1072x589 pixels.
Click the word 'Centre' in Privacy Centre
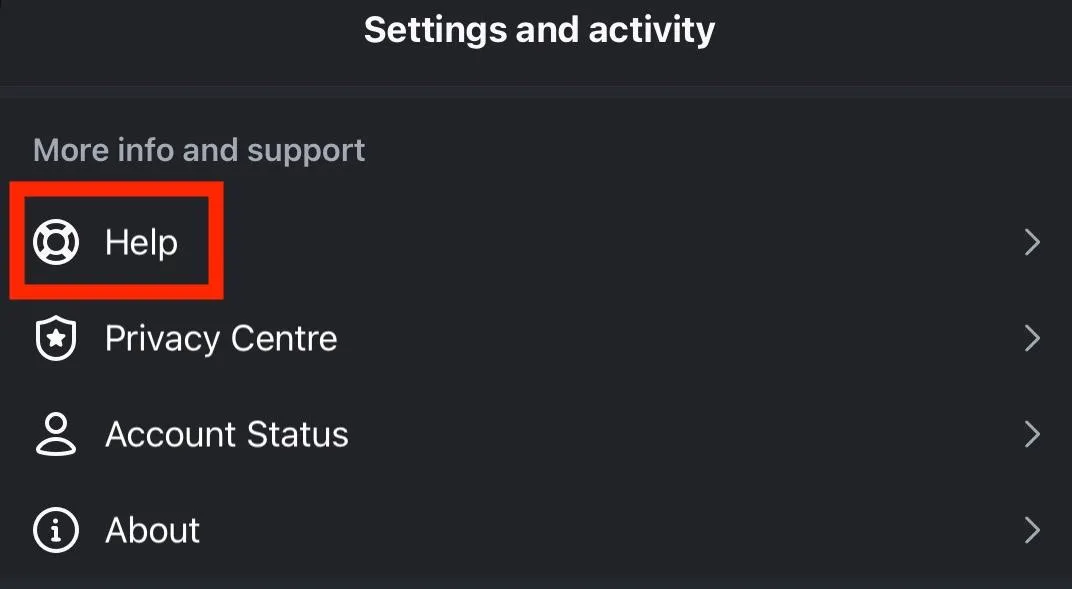tap(284, 339)
